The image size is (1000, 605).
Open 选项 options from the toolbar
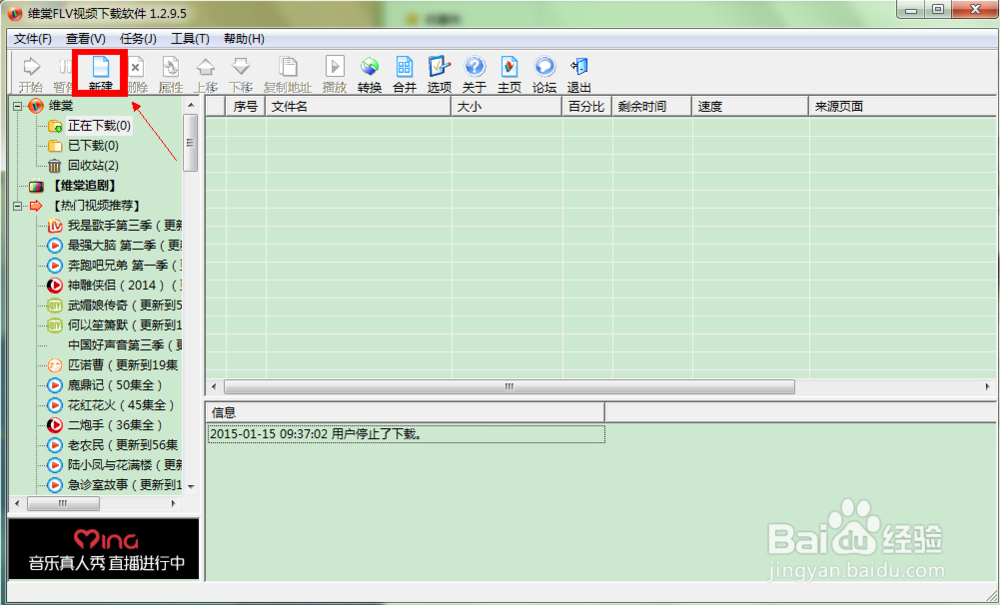(x=439, y=74)
